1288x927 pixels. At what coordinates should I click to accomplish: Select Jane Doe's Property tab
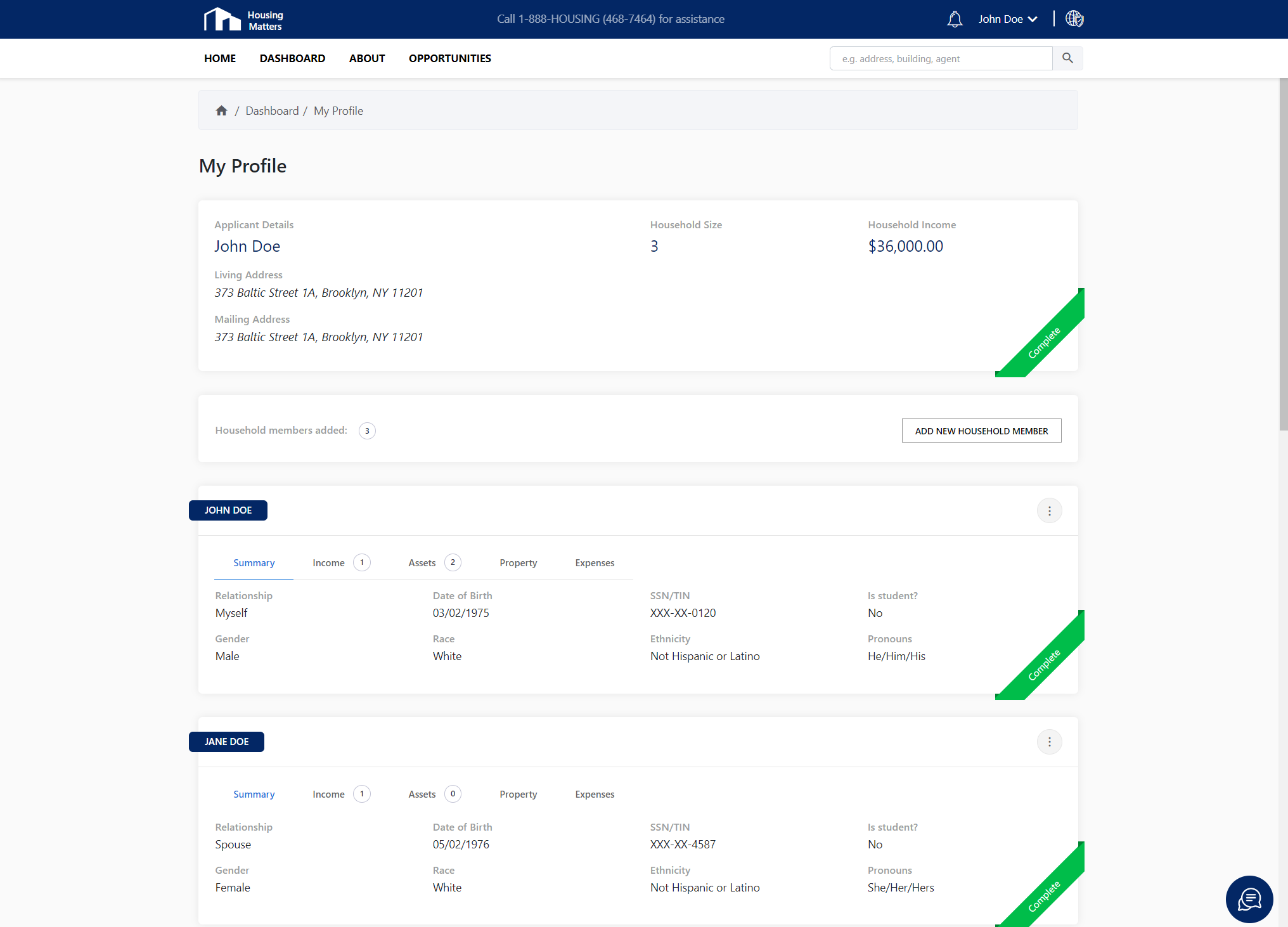click(x=518, y=794)
